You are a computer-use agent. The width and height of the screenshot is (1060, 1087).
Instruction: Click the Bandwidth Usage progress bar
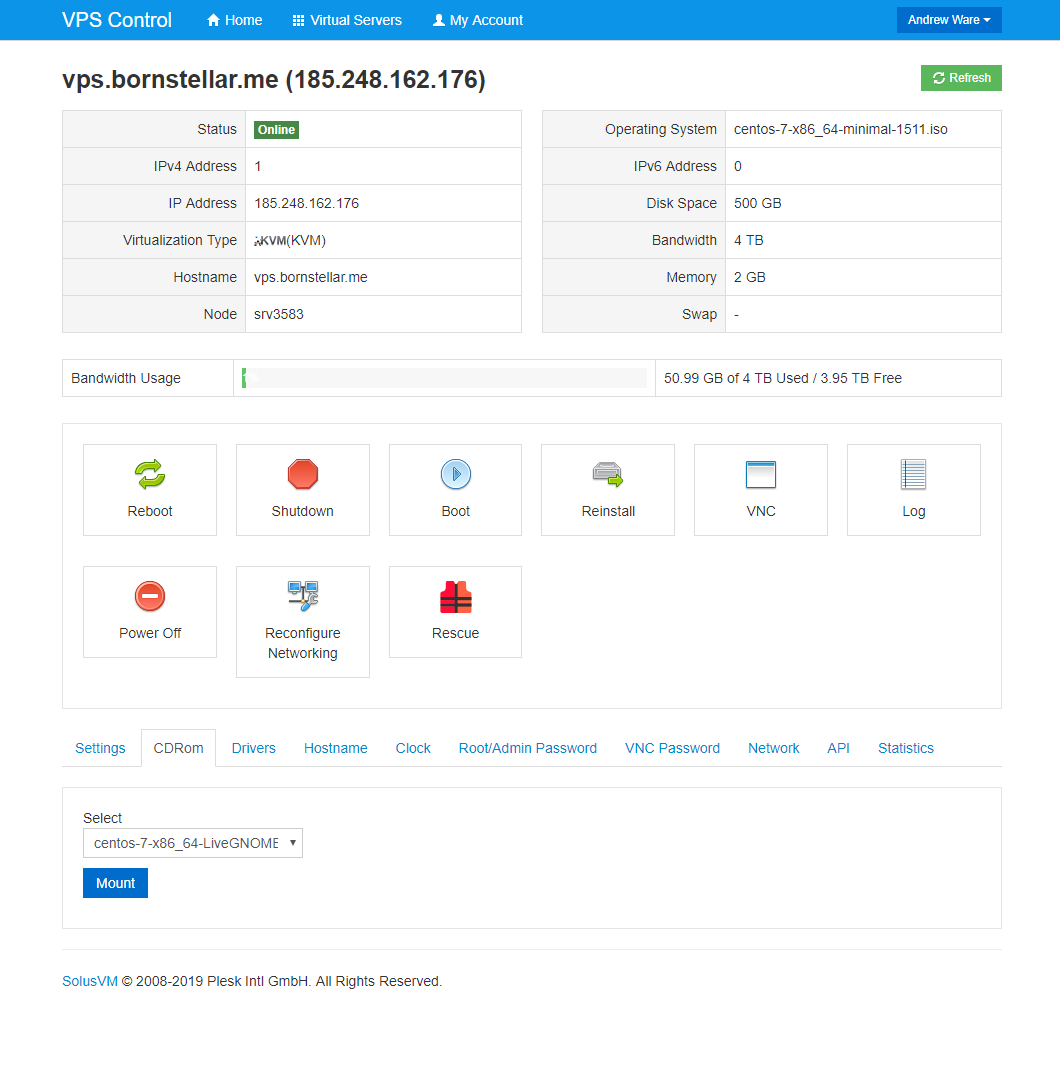coord(444,378)
